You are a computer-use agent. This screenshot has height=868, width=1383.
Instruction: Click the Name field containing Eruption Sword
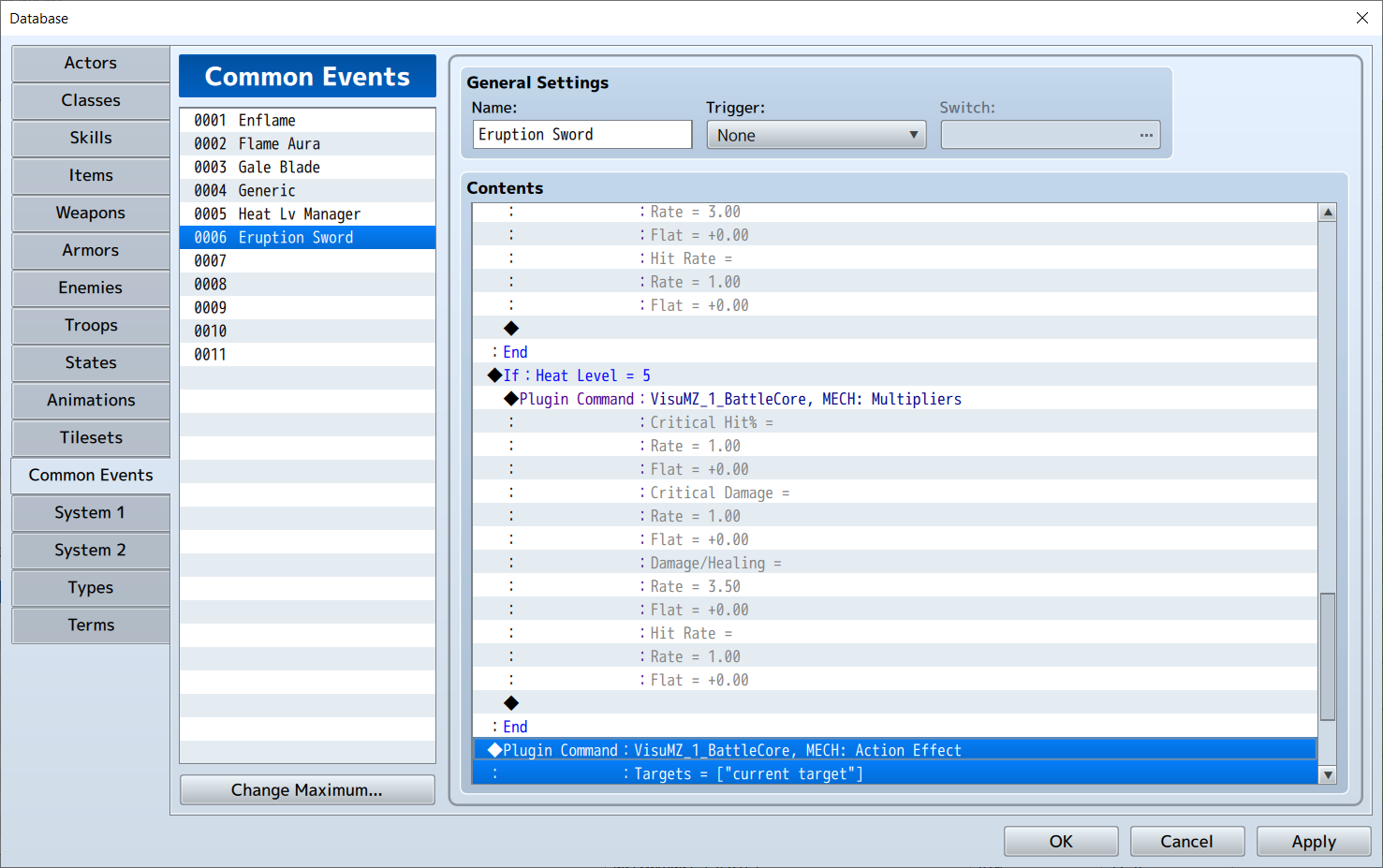582,134
